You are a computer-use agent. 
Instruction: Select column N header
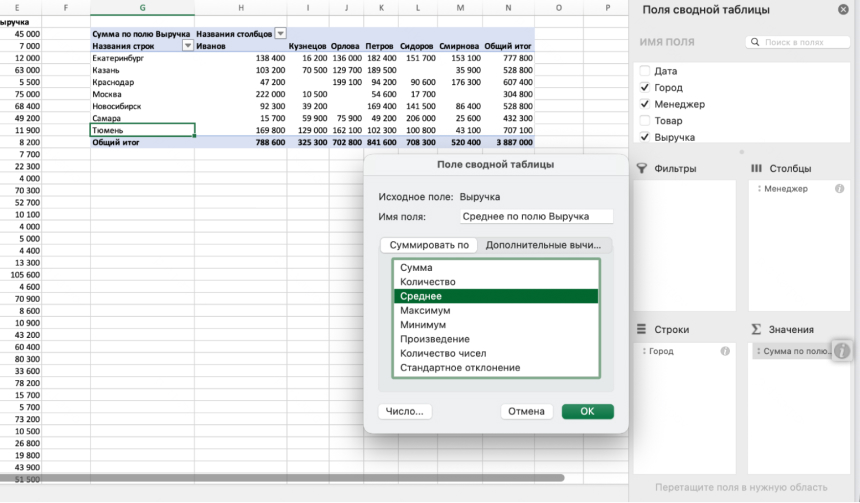508,8
